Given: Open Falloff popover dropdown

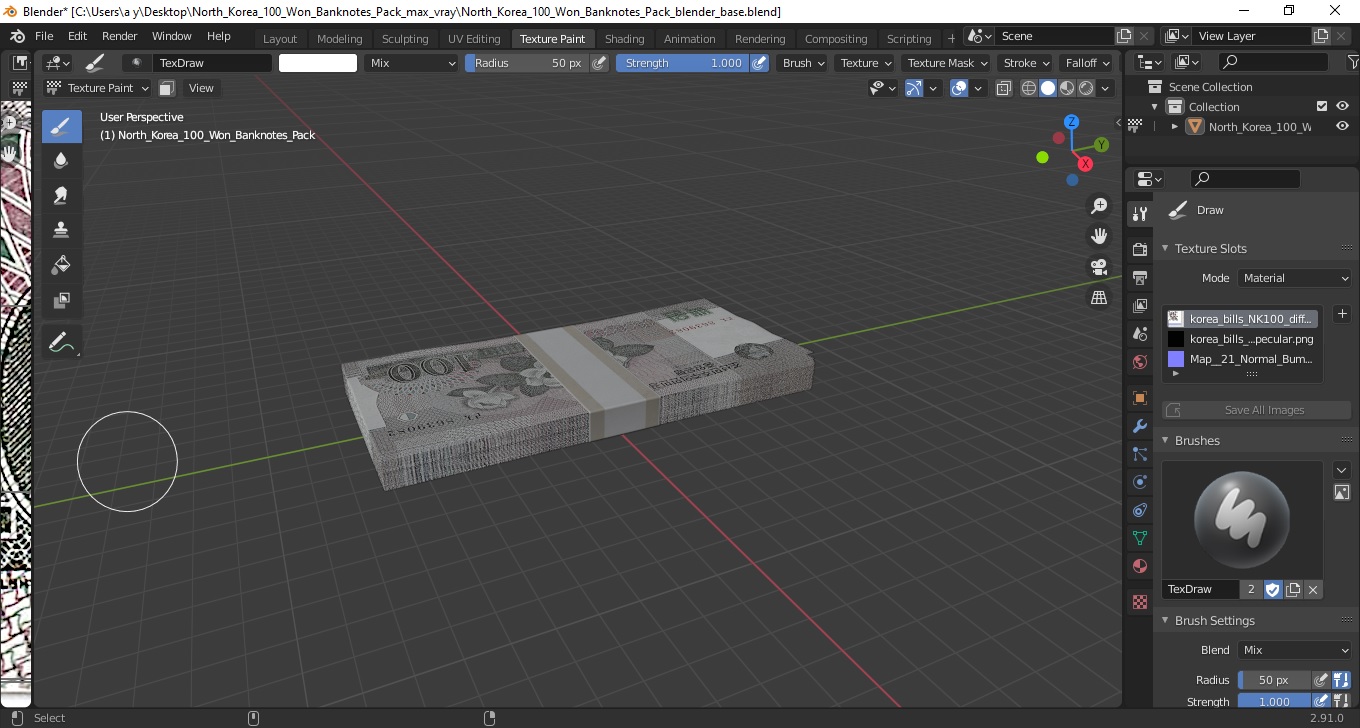Looking at the screenshot, I should coord(1087,63).
